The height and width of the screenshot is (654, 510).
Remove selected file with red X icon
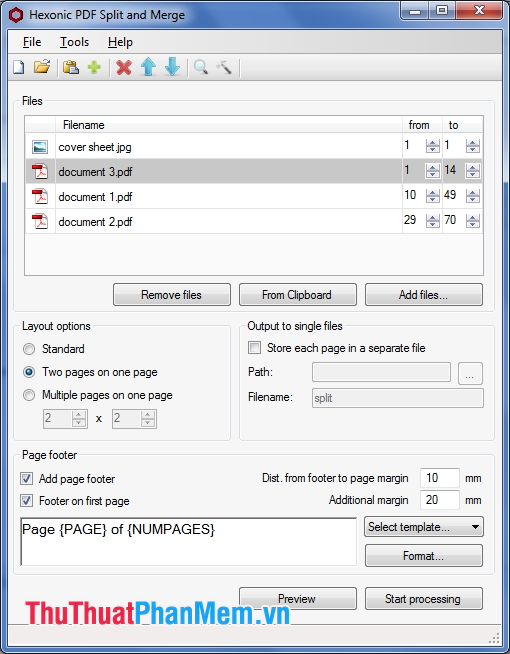124,68
